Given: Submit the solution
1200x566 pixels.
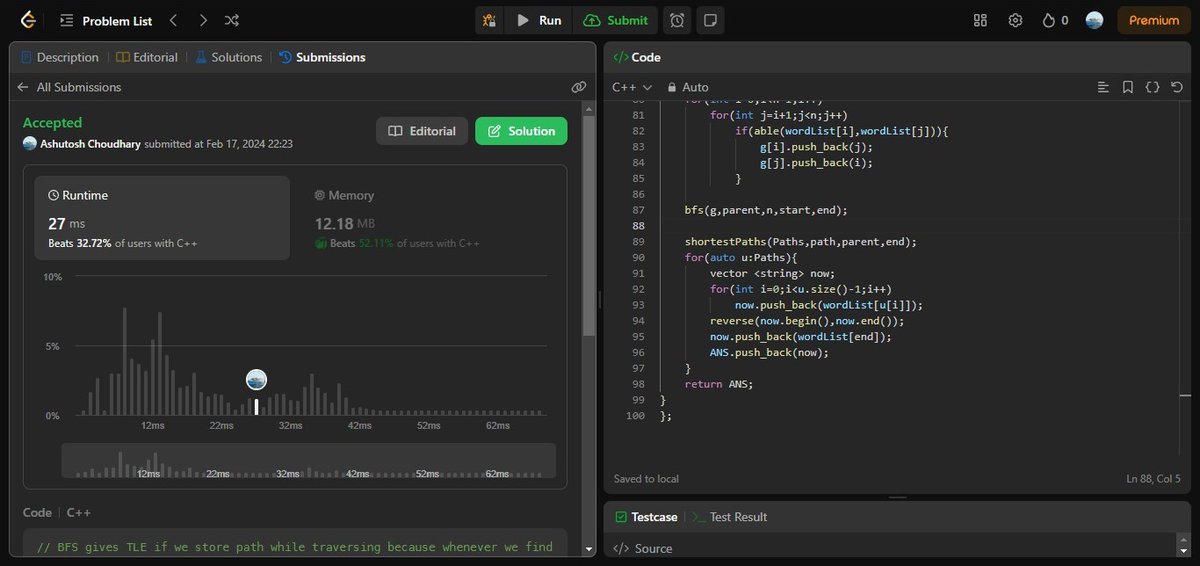Looking at the screenshot, I should (616, 20).
